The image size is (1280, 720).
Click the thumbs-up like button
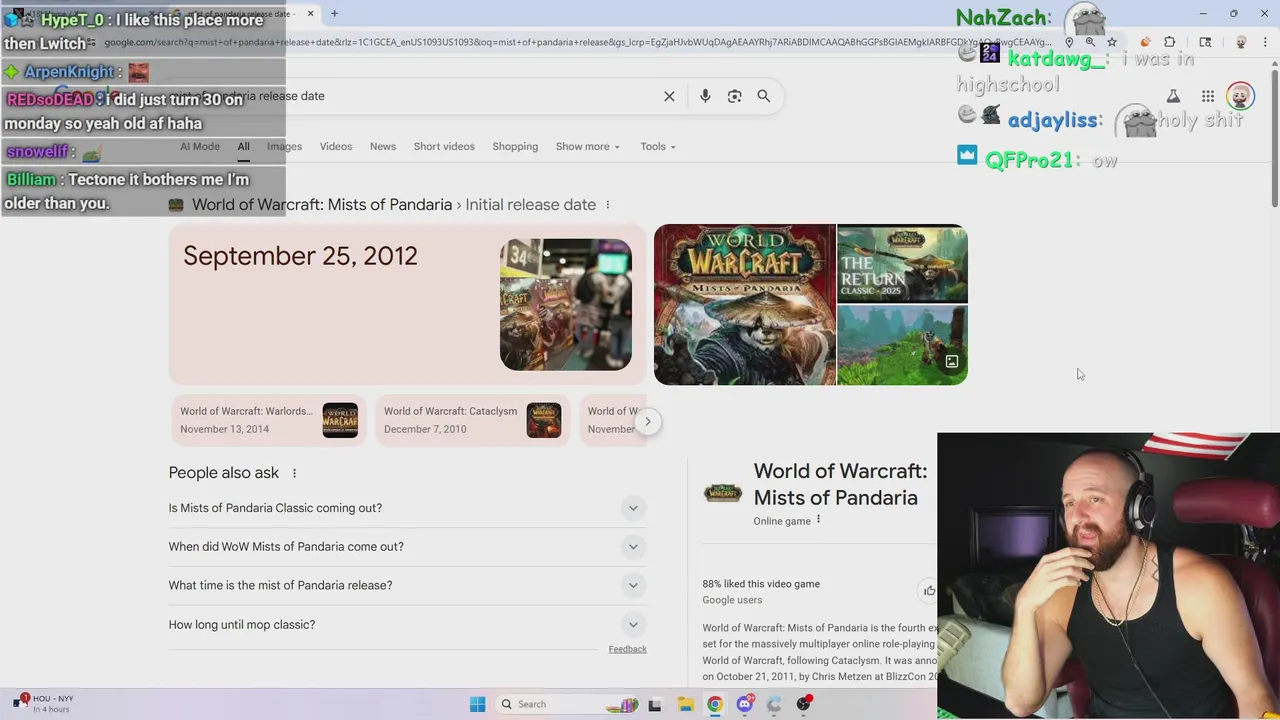tap(929, 591)
